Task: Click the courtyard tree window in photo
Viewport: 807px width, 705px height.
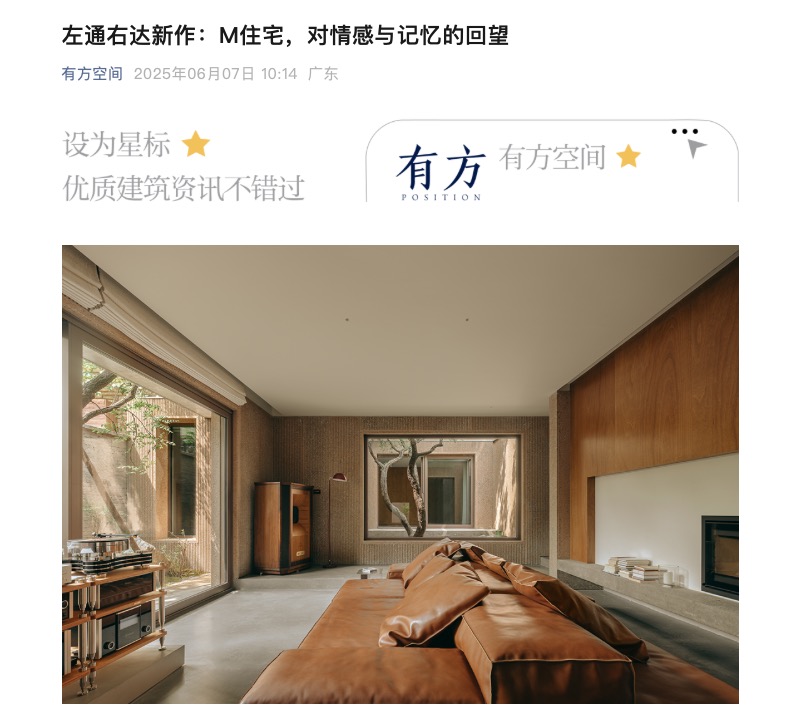Action: (x=443, y=485)
